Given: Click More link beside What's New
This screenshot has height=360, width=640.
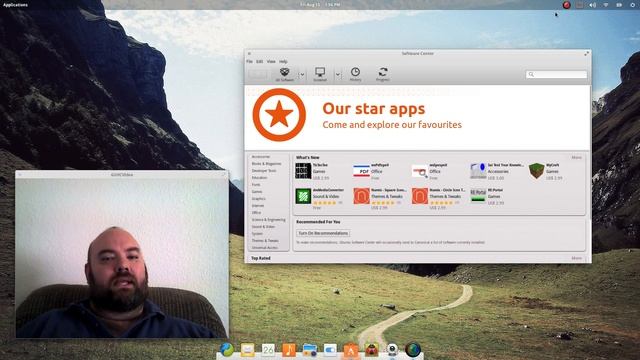Looking at the screenshot, I should [576, 157].
